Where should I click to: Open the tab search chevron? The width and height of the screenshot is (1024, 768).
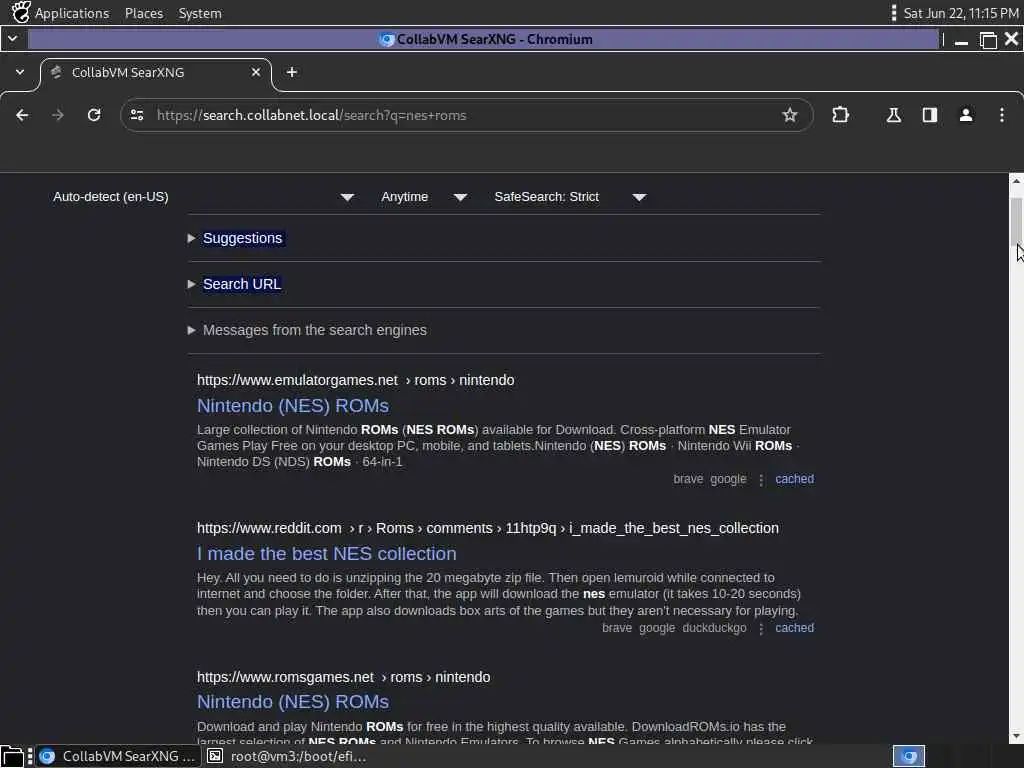tap(20, 72)
